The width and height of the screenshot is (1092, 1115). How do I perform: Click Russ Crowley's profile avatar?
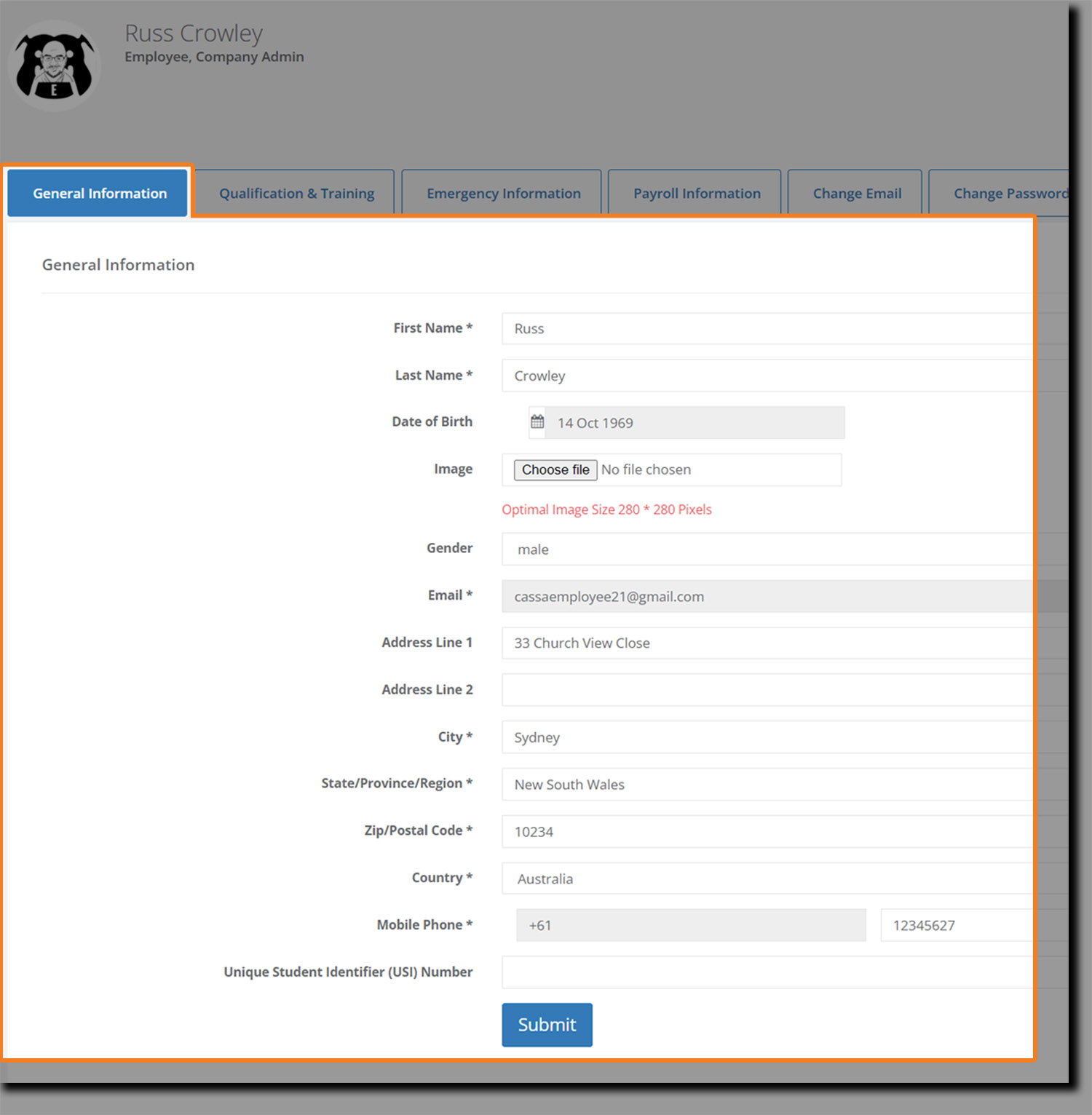(54, 66)
